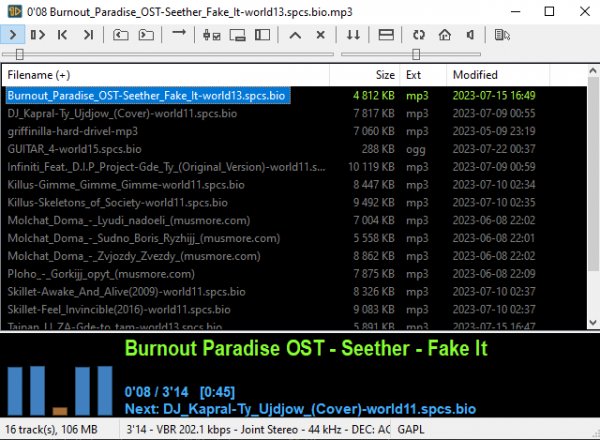Click the linear play mode arrow icon

click(178, 34)
